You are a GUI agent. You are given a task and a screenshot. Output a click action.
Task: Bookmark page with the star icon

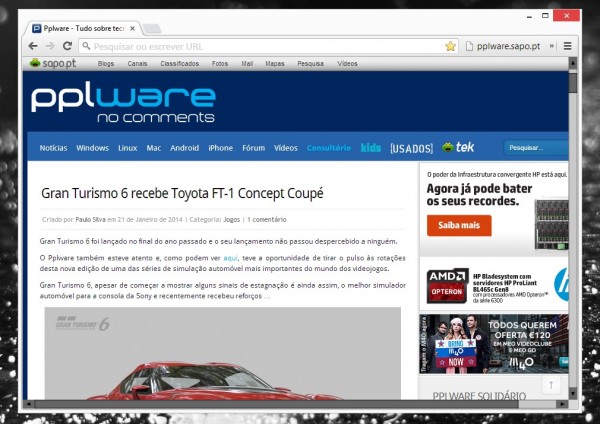click(x=450, y=46)
